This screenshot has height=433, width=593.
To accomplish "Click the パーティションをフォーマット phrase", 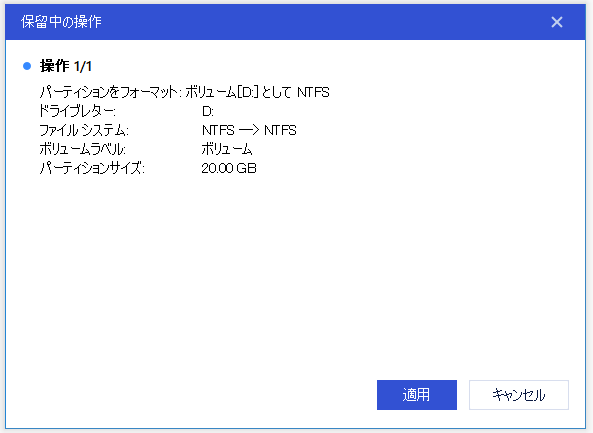I will [109, 92].
